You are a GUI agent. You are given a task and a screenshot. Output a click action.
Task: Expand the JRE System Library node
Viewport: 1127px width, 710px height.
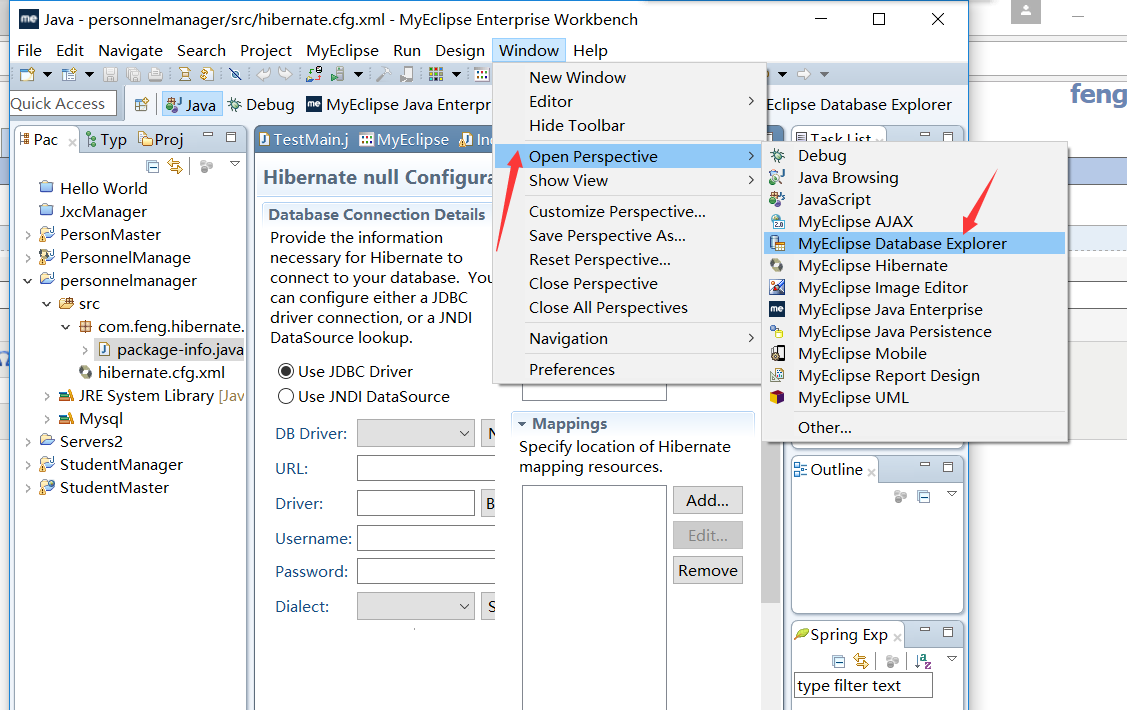coord(47,396)
